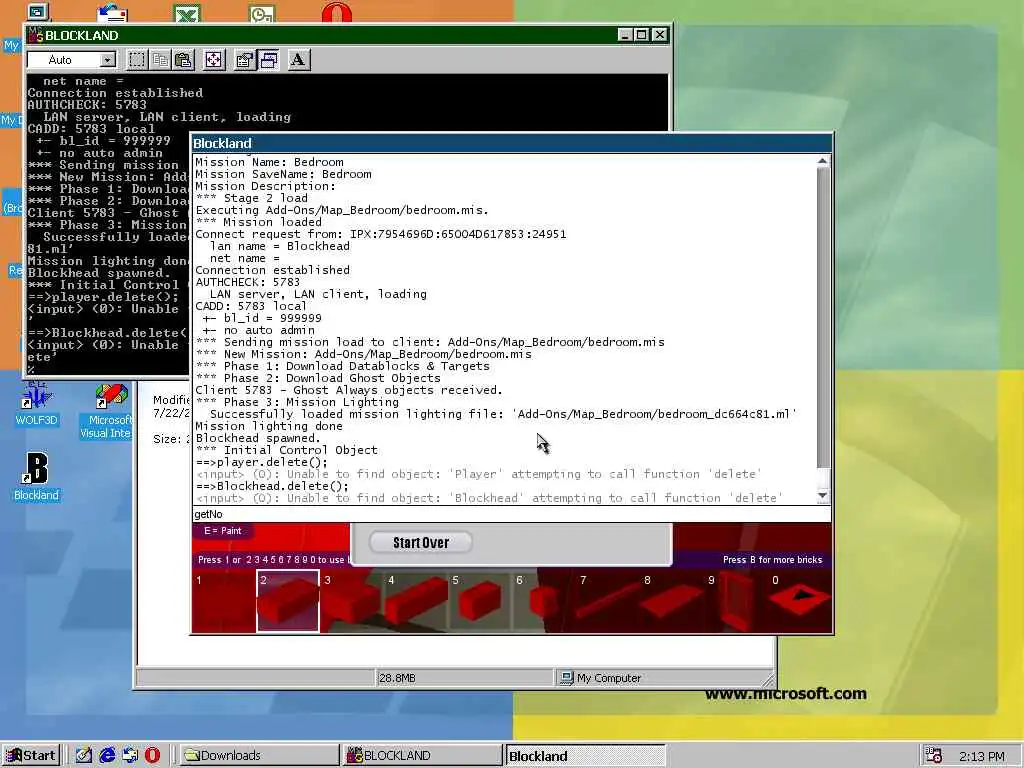The width and height of the screenshot is (1024, 768).
Task: Click the Blockland game taskbar button
Action: pyautogui.click(x=585, y=756)
